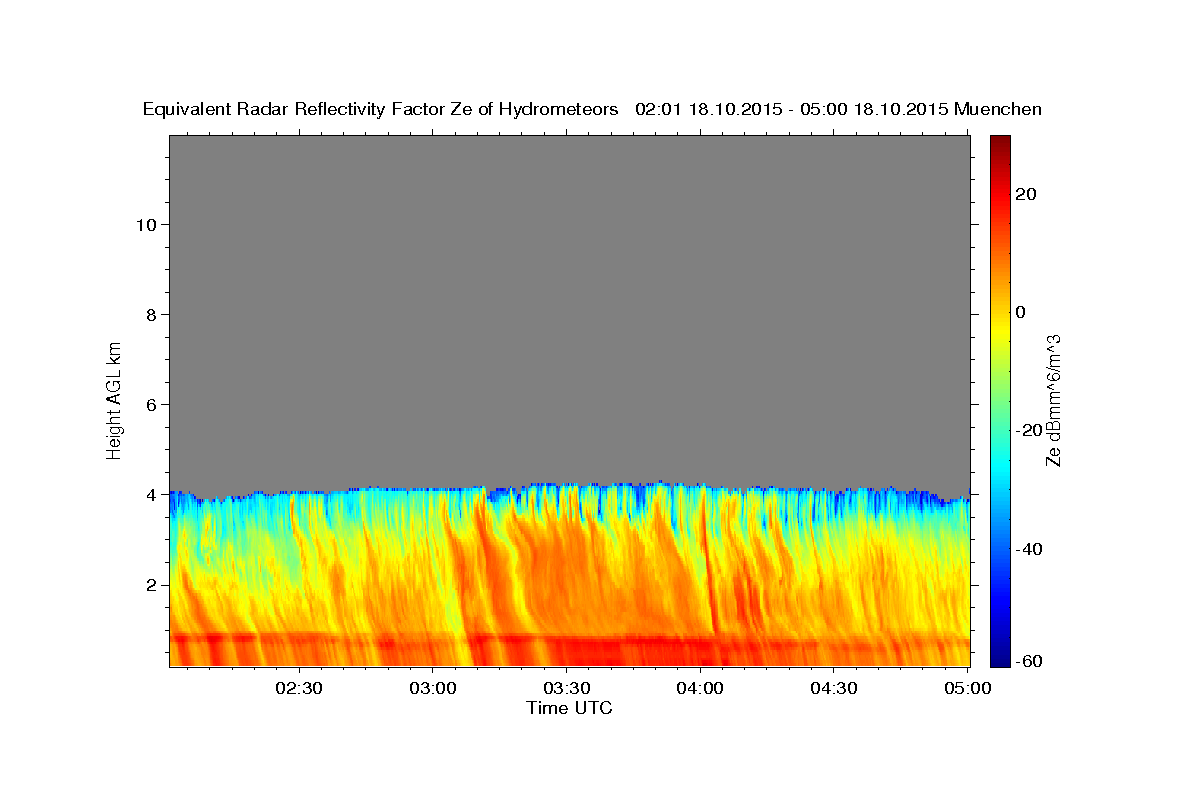Click the colorbar label 0
The image size is (1200, 800).
[x=1020, y=312]
